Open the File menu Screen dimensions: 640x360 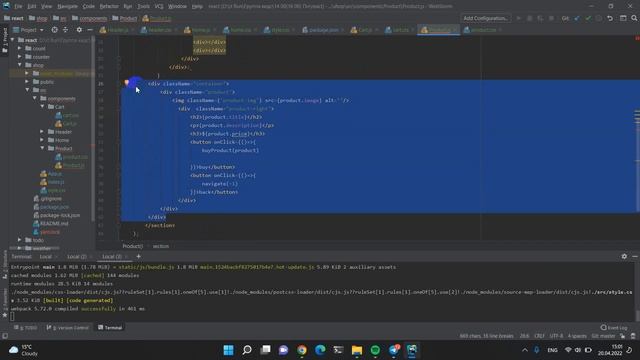coord(18,7)
